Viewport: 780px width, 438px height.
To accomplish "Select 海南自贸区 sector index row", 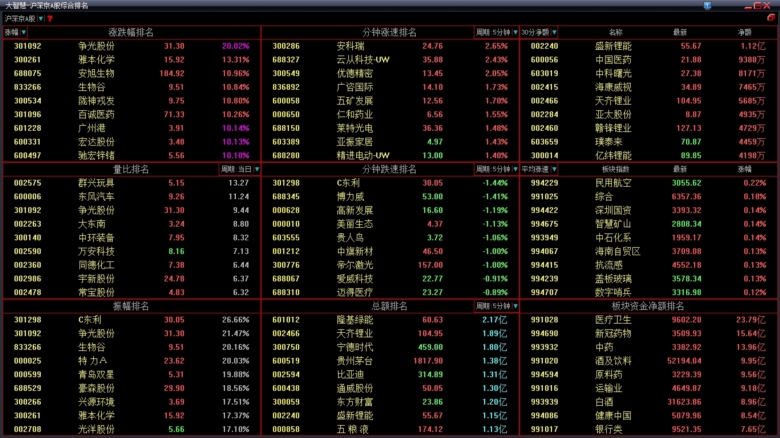I will pyautogui.click(x=648, y=251).
